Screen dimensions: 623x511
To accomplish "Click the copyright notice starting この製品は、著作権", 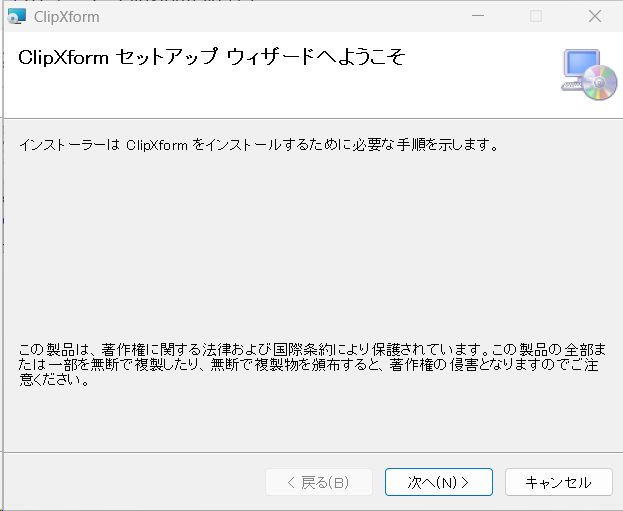I will pos(312,364).
